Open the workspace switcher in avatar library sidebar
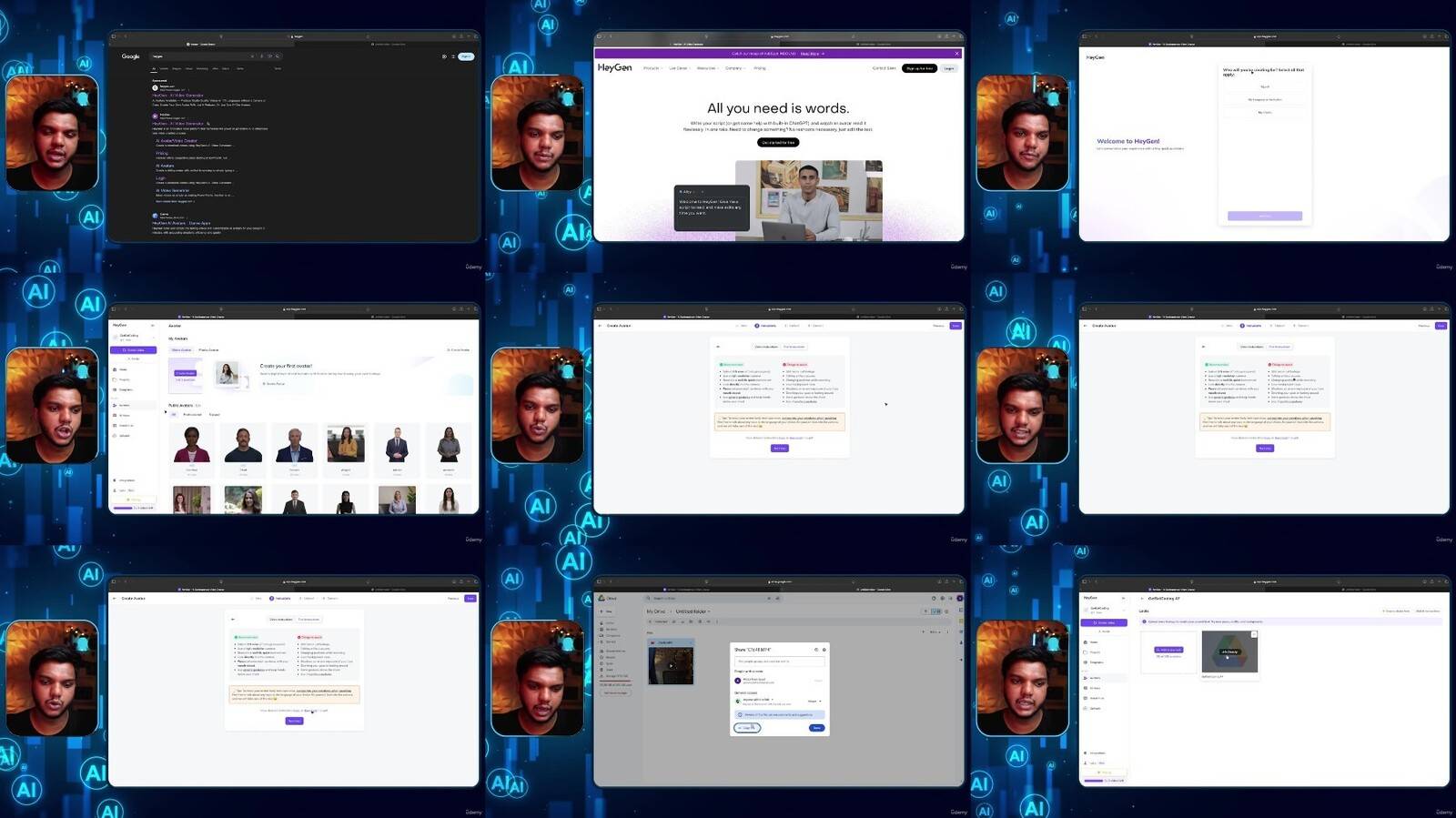Image resolution: width=1456 pixels, height=818 pixels. click(132, 337)
